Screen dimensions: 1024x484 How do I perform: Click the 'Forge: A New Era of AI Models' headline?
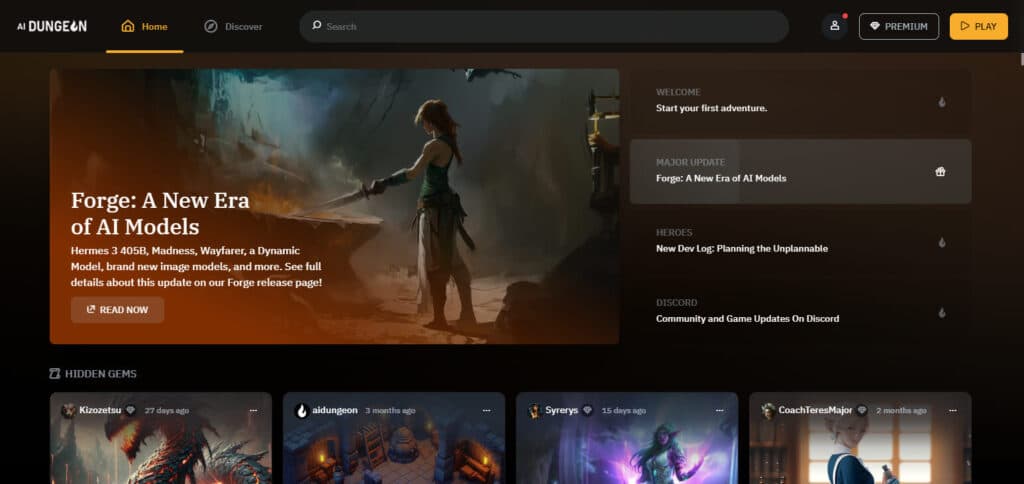click(x=161, y=214)
